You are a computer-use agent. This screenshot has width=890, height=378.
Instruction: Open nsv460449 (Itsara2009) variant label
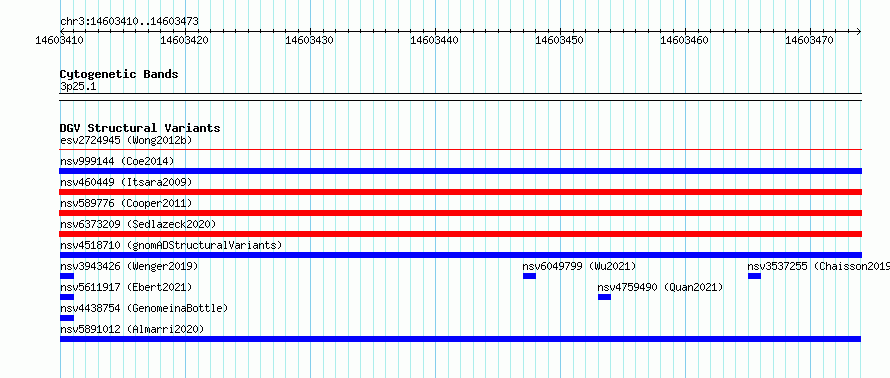pyautogui.click(x=126, y=182)
